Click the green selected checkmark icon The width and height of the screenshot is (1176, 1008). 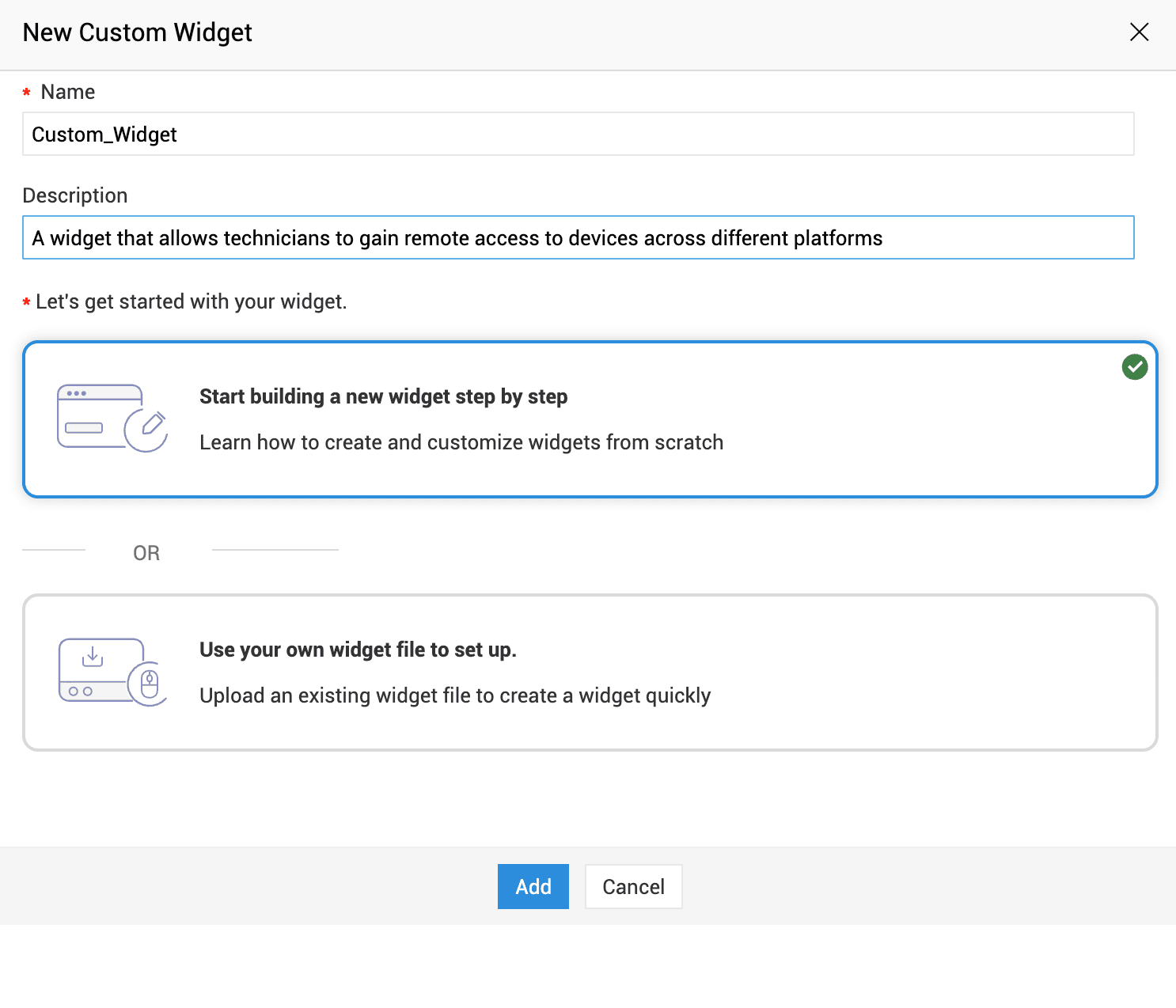1134,367
